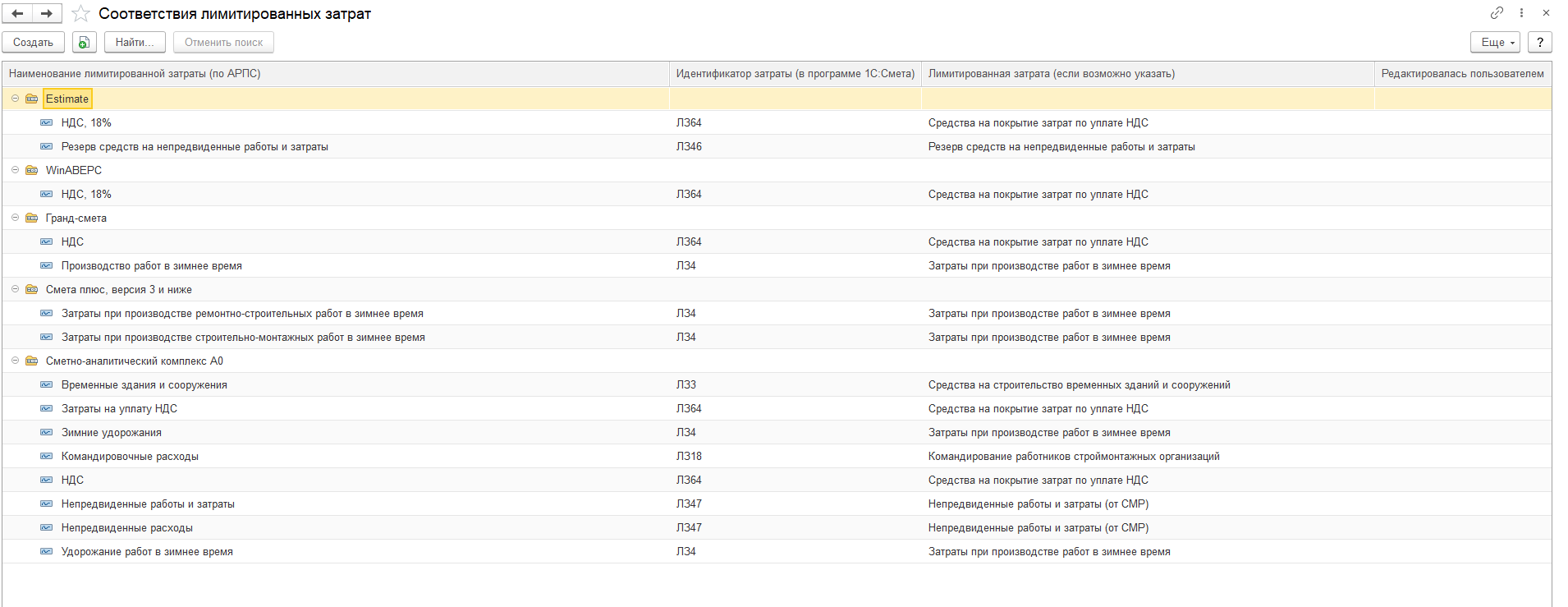Select Временные здания и сооружения row

click(x=777, y=384)
